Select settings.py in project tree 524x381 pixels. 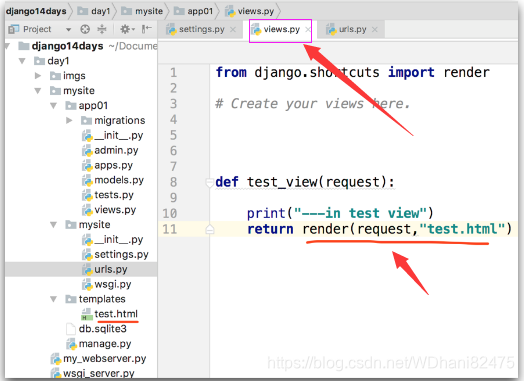pyautogui.click(x=121, y=255)
